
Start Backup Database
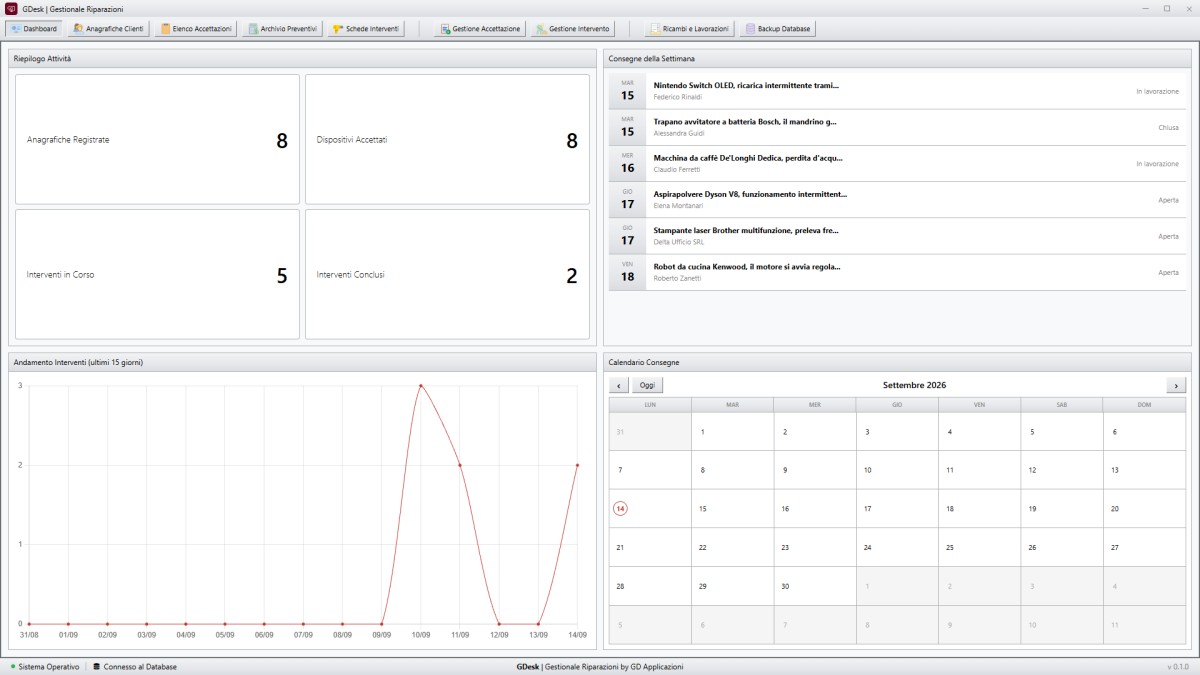(x=778, y=29)
